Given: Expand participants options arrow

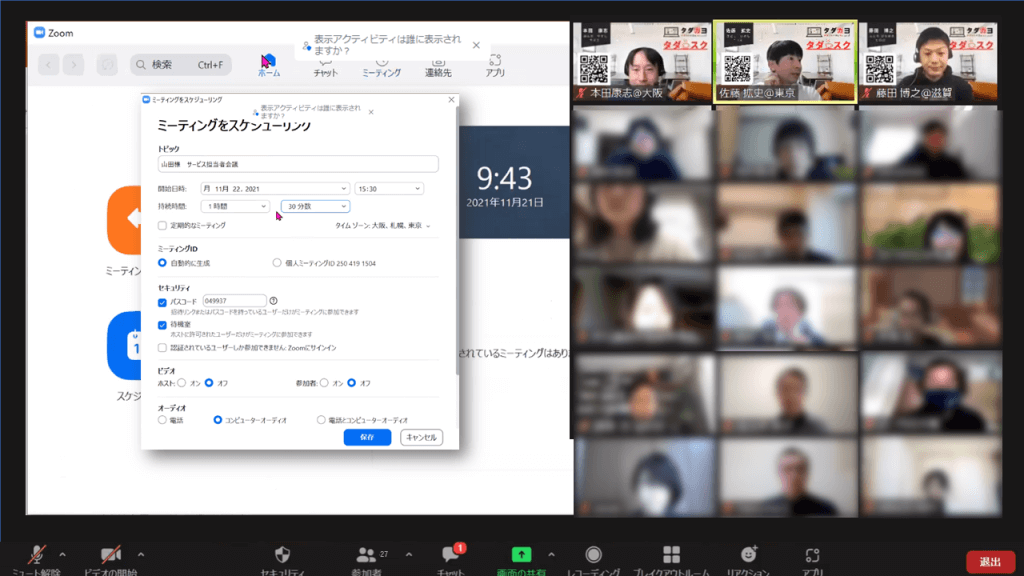Looking at the screenshot, I should [x=409, y=554].
